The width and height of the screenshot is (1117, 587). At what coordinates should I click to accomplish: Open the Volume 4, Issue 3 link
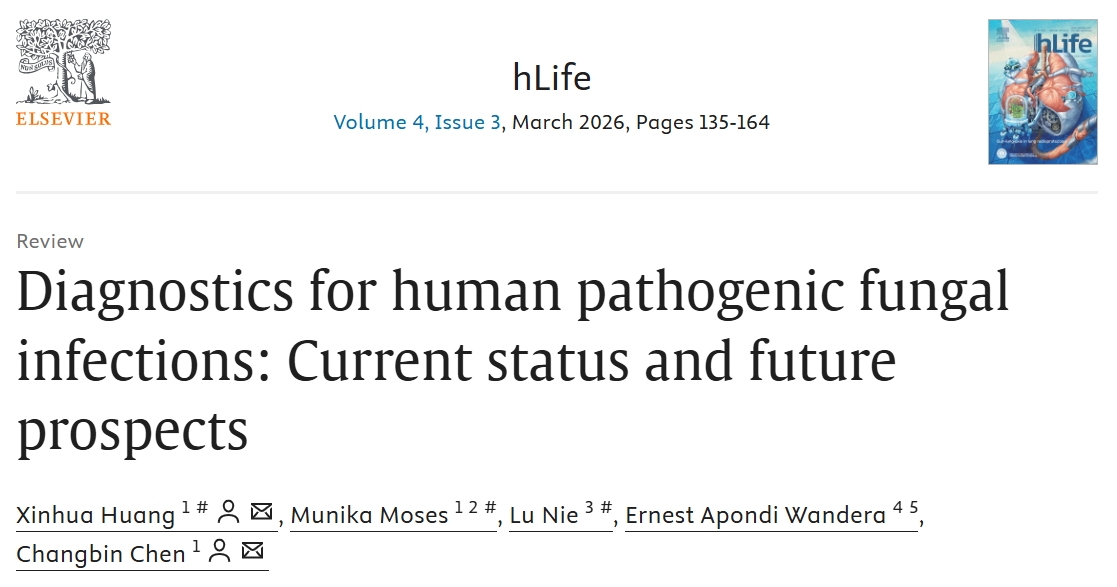pos(417,123)
